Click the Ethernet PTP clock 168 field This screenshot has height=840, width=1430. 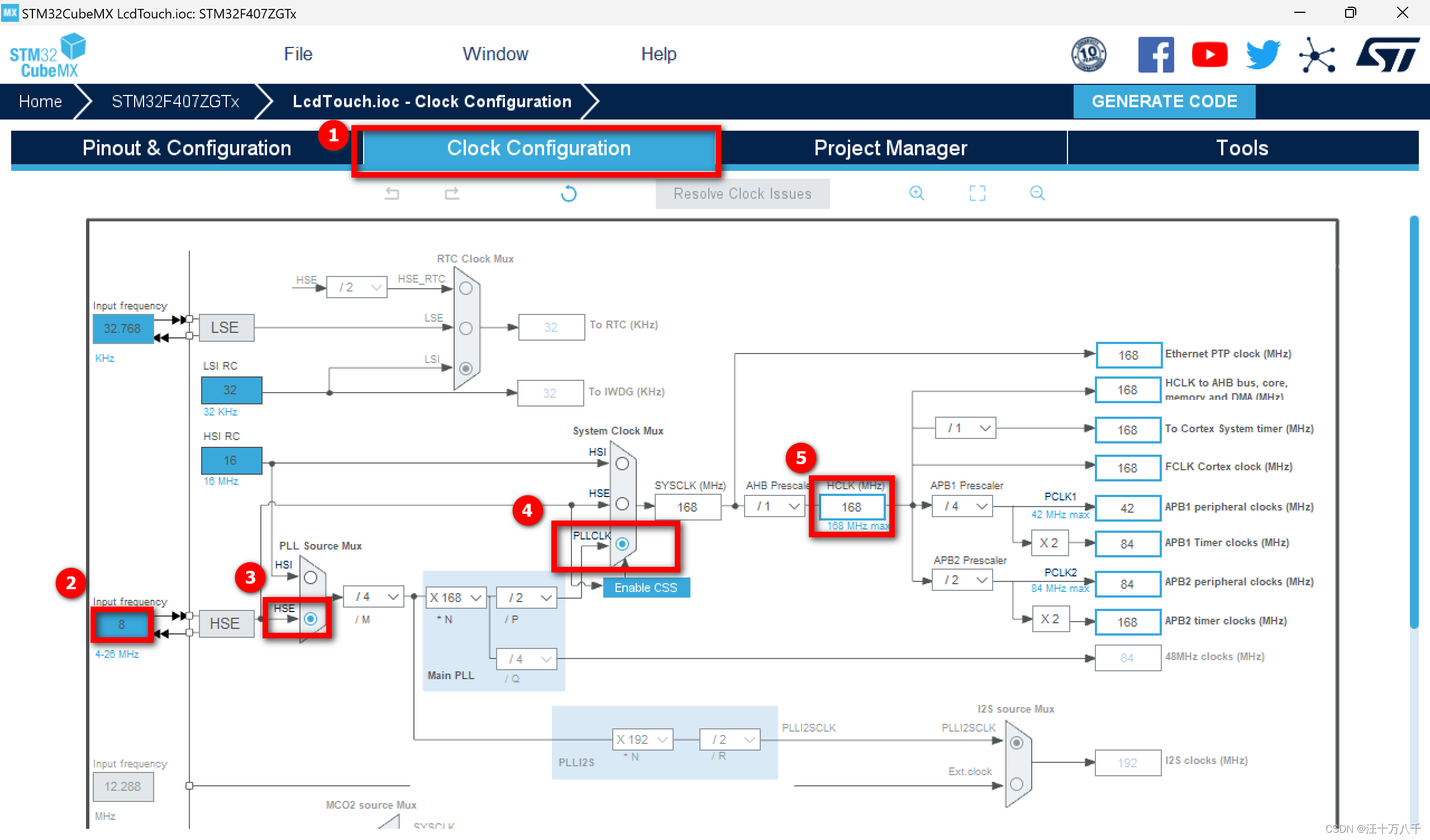coord(1129,355)
